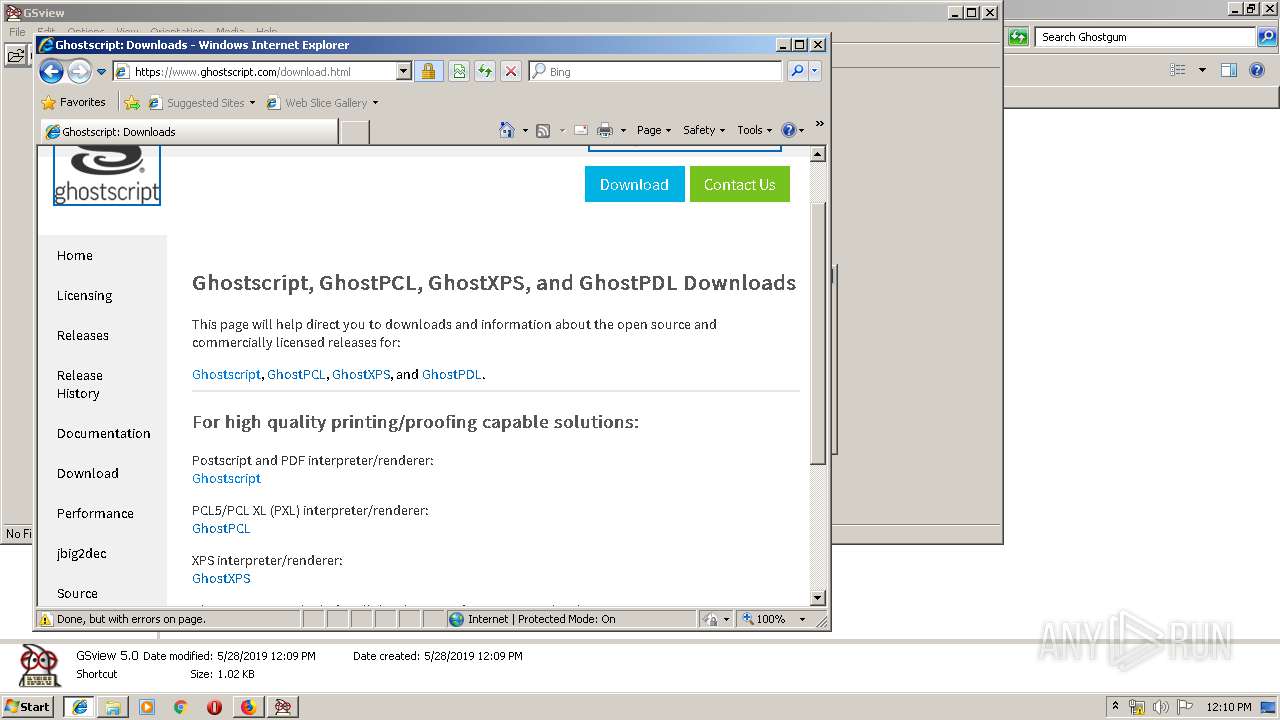Click the red Stop loading icon
Image resolution: width=1280 pixels, height=720 pixels.
point(510,72)
